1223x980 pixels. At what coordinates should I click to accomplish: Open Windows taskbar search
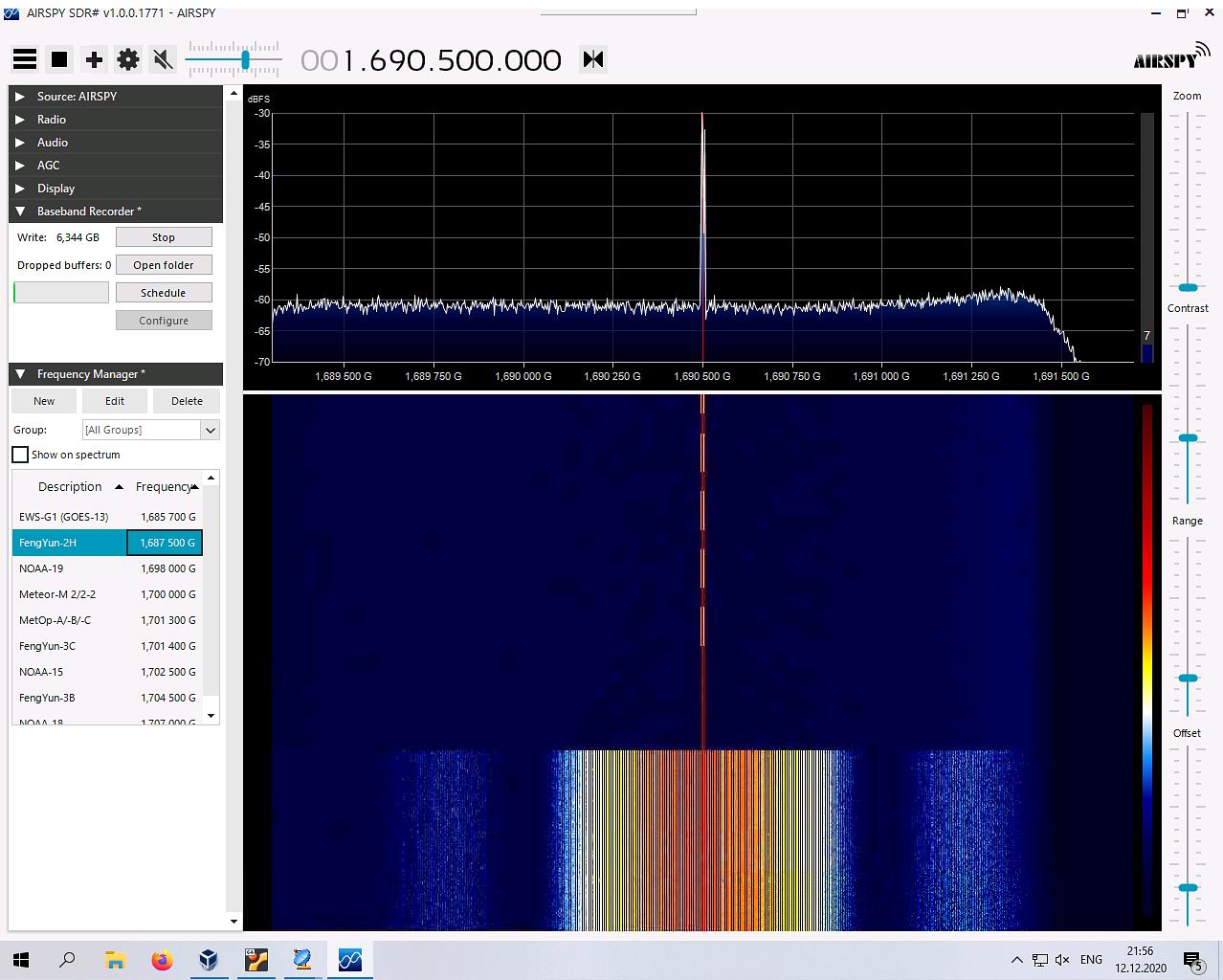[x=67, y=959]
